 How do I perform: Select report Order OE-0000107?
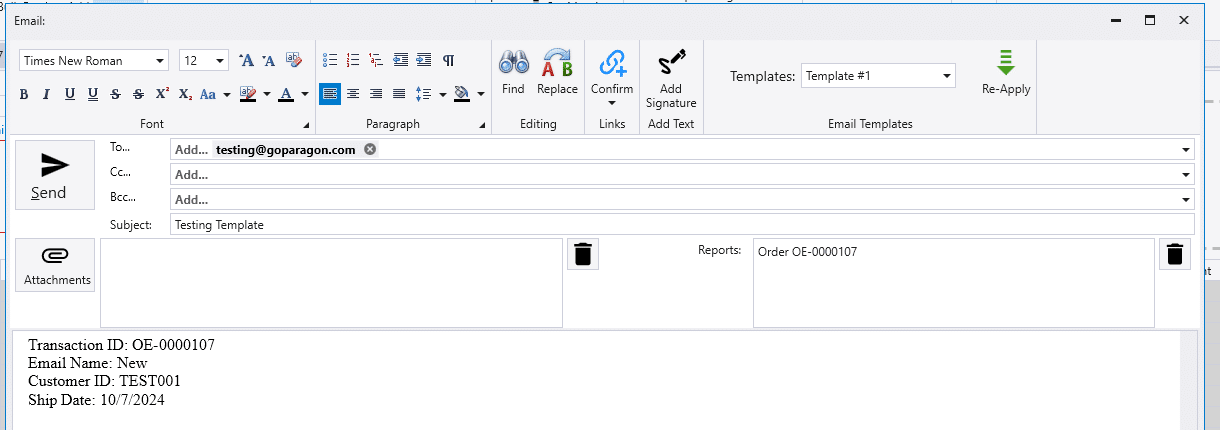(x=807, y=252)
